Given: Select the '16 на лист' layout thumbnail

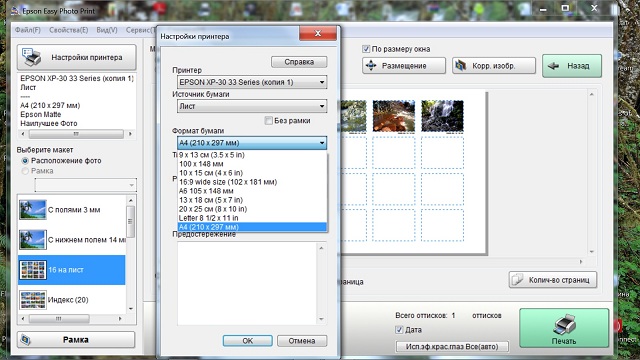Looking at the screenshot, I should pyautogui.click(x=33, y=270).
